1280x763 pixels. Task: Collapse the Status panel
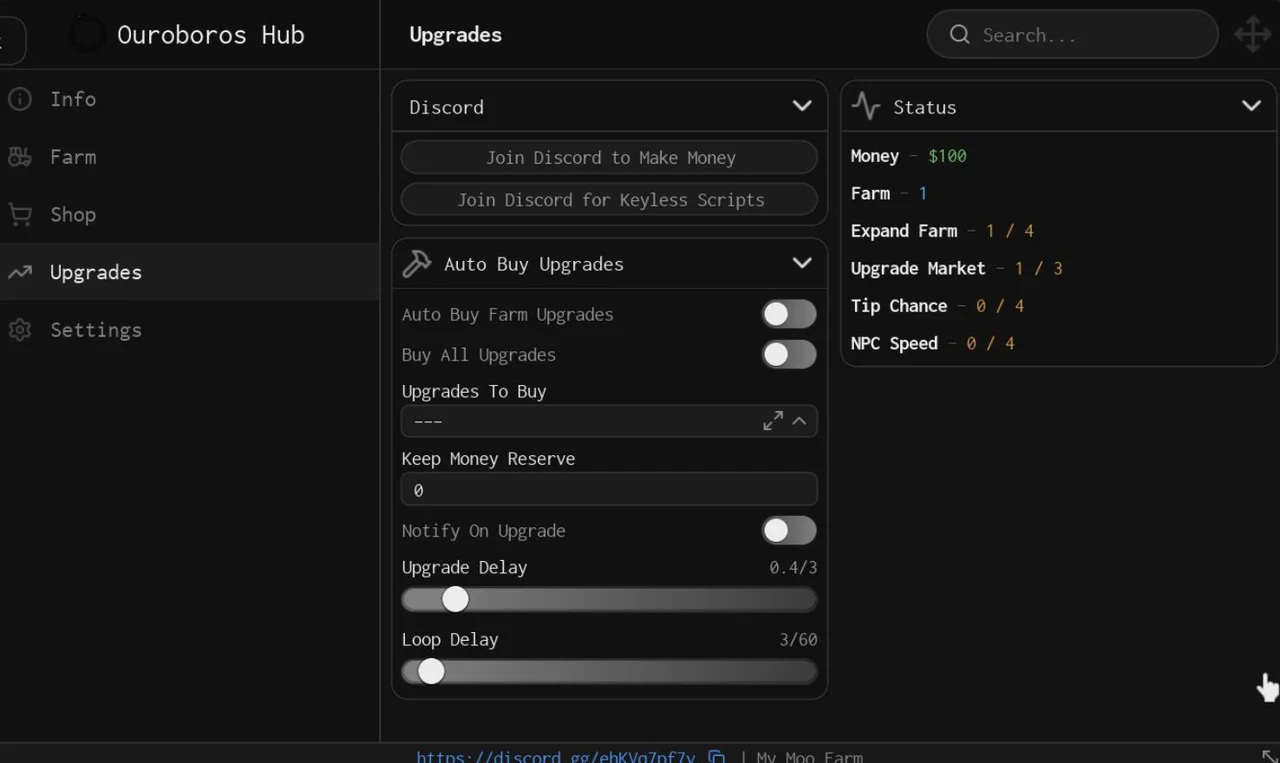(1251, 106)
